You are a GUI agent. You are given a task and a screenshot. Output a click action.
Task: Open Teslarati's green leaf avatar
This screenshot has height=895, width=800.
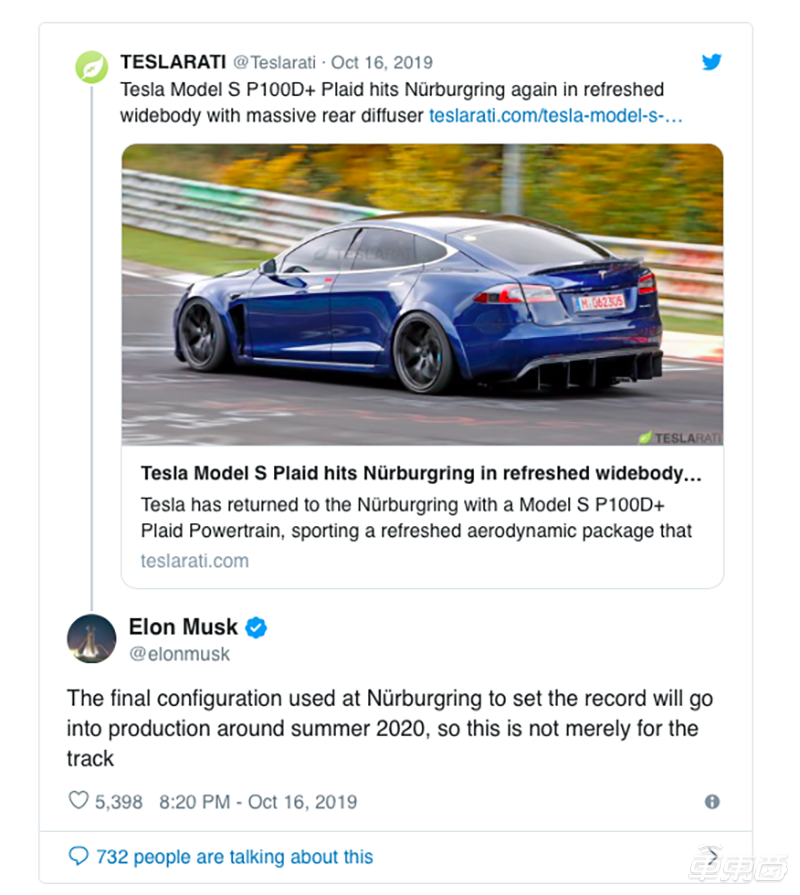(91, 67)
